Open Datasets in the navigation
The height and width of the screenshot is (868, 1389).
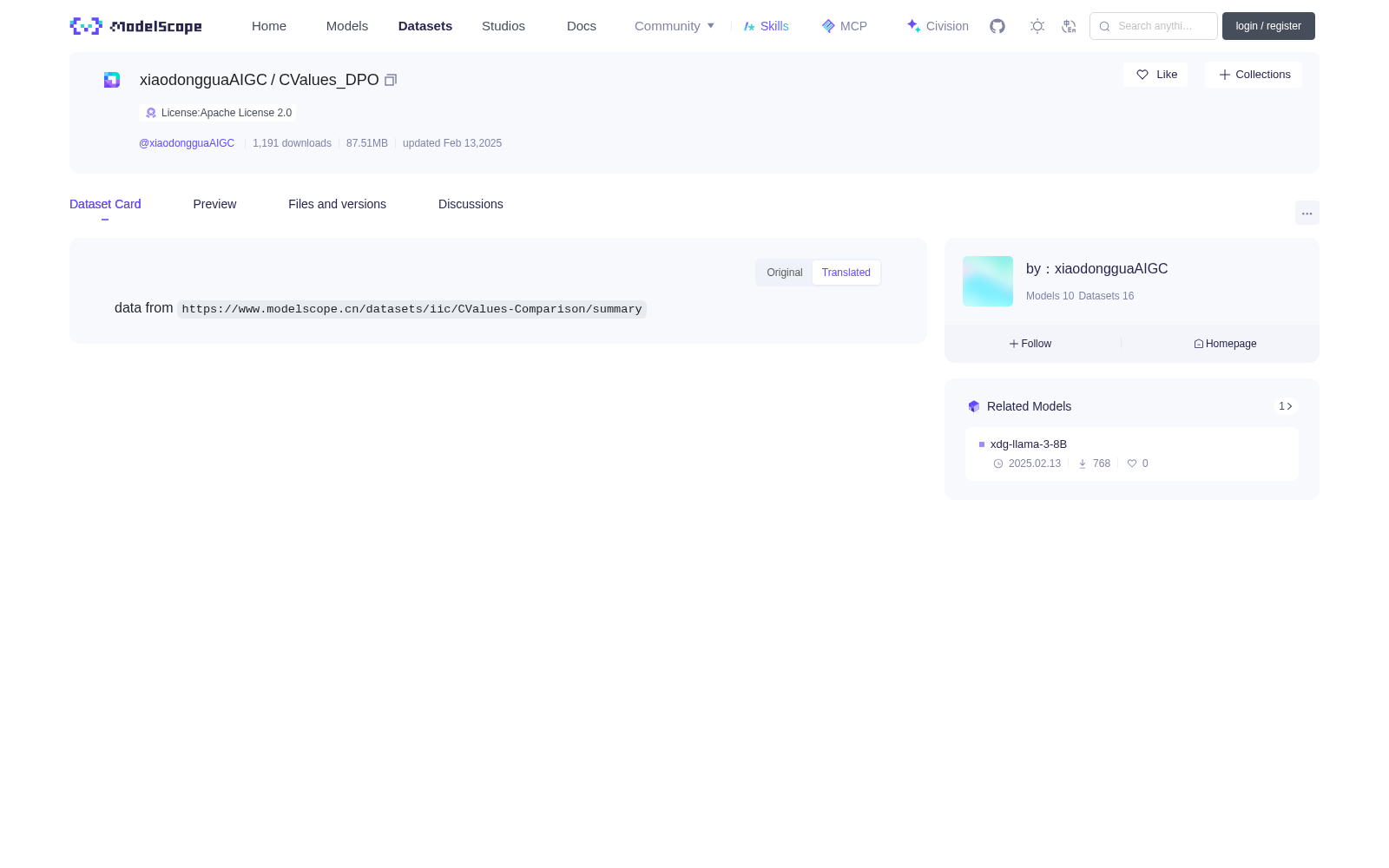click(425, 26)
